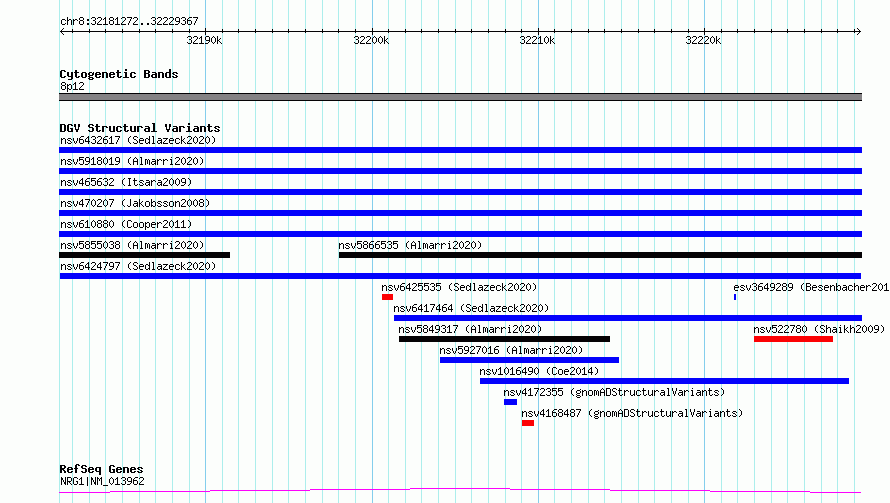890x503 pixels.
Task: Select the Cytogenetic Bands track title
Action: (x=119, y=74)
